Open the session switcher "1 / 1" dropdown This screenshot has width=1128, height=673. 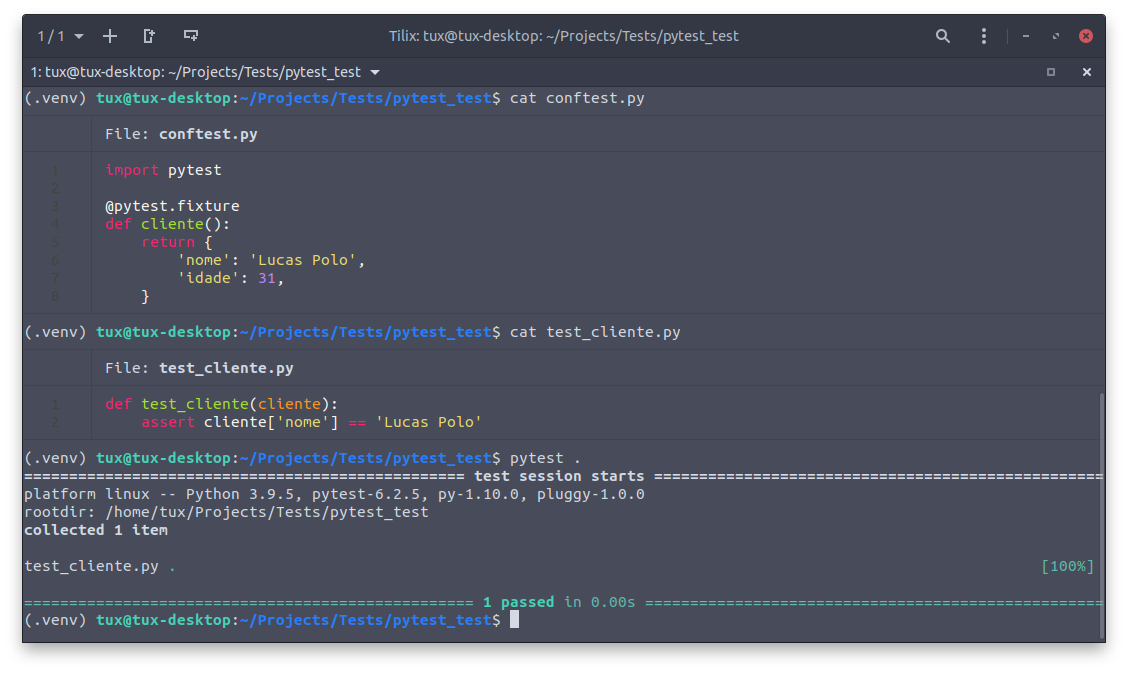pos(60,36)
